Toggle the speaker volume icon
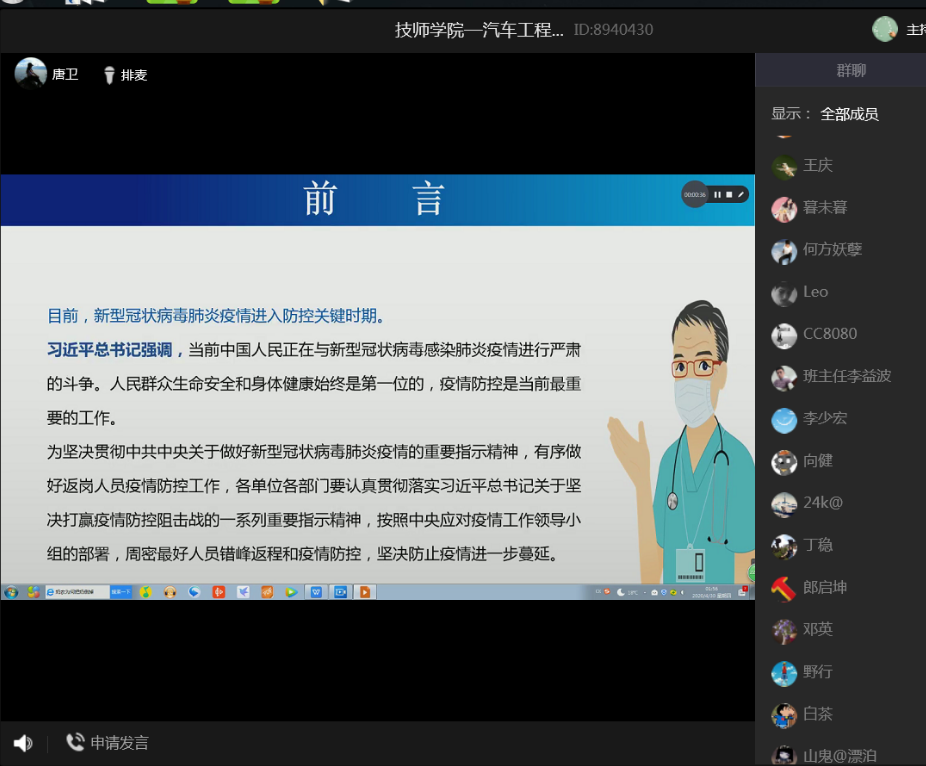This screenshot has width=926, height=766. coord(23,743)
